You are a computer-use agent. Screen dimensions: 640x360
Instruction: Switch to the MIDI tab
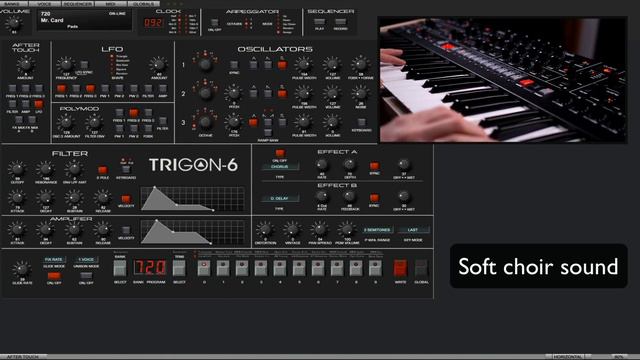point(111,4)
